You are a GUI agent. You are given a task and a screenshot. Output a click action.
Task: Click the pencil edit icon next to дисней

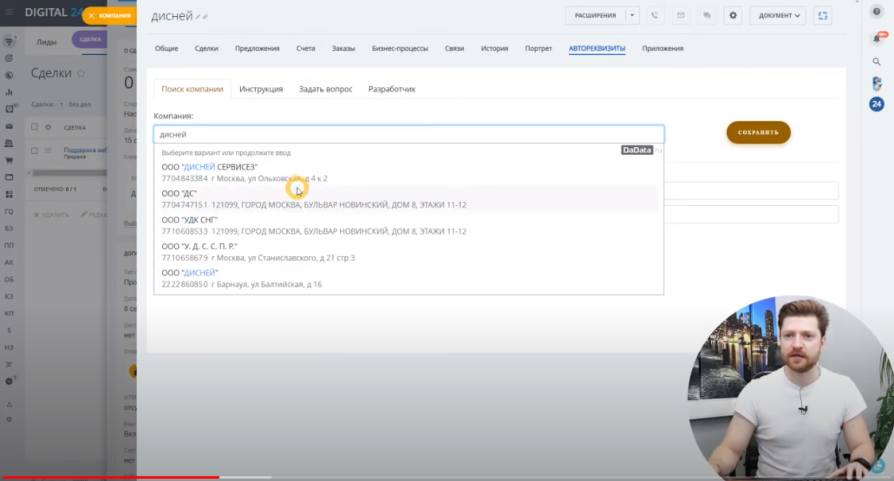pyautogui.click(x=198, y=17)
